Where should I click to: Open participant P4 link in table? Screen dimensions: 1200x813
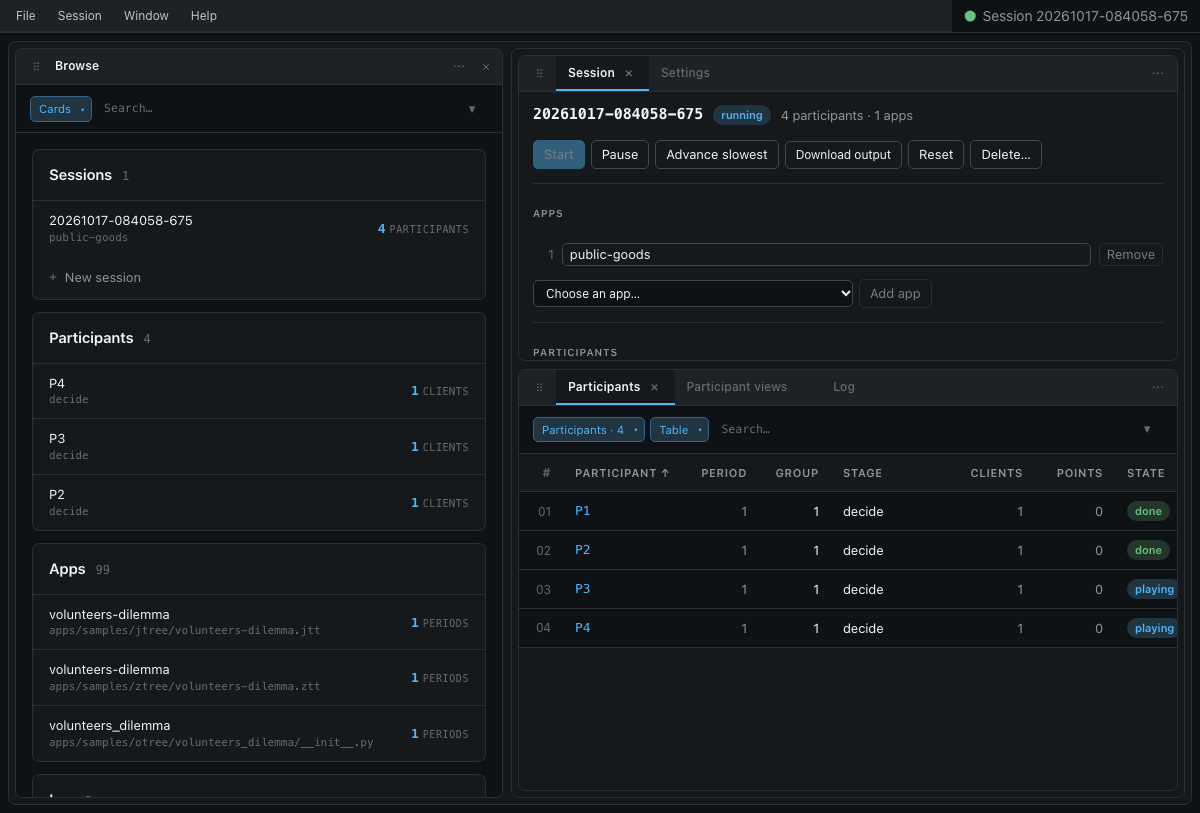click(x=583, y=628)
